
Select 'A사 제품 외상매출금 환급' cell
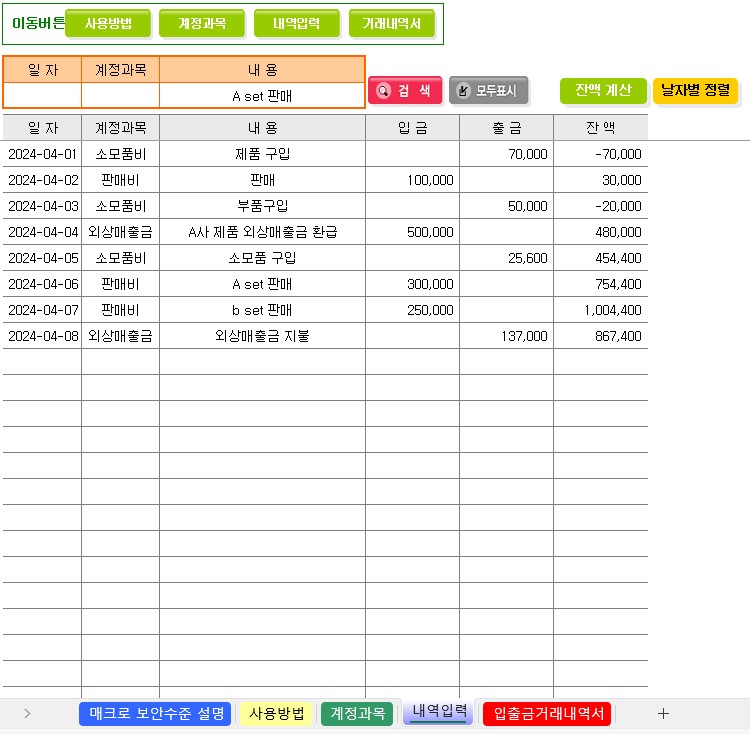[262, 232]
